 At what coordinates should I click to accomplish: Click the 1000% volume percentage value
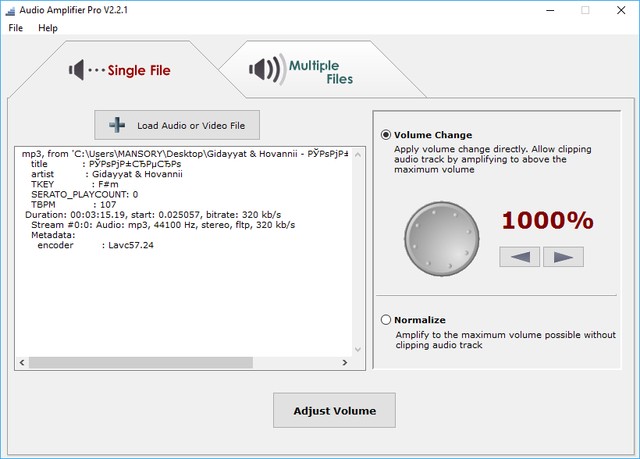pyautogui.click(x=547, y=220)
